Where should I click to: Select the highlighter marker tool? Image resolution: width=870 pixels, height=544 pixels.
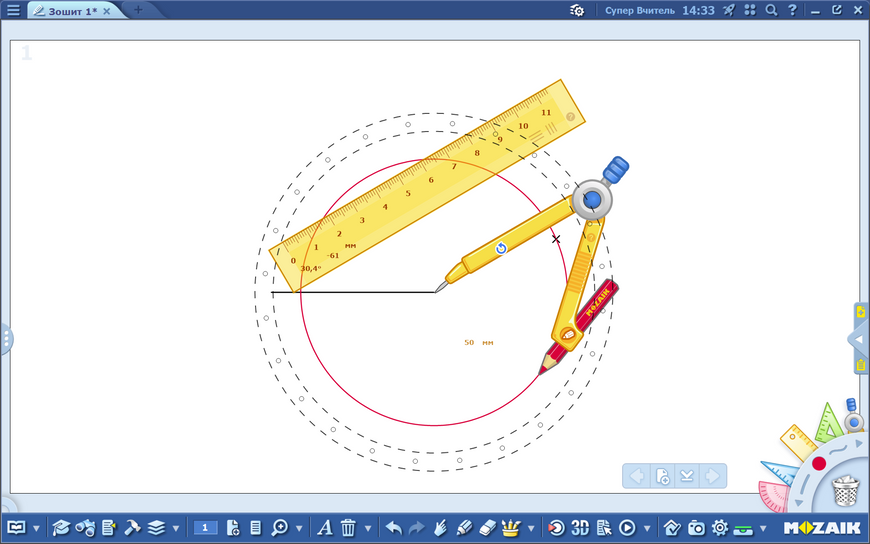point(463,527)
